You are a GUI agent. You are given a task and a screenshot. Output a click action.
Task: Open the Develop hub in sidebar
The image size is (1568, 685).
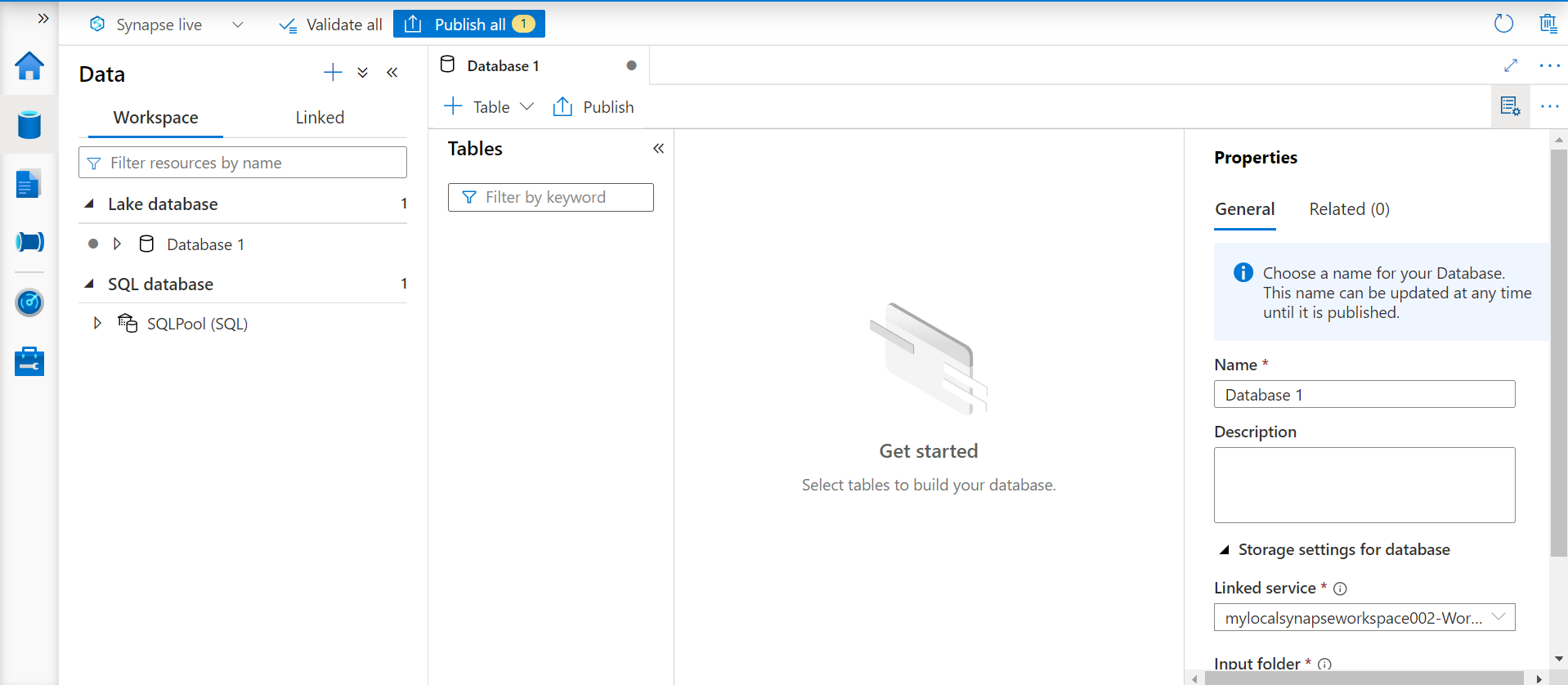[29, 185]
